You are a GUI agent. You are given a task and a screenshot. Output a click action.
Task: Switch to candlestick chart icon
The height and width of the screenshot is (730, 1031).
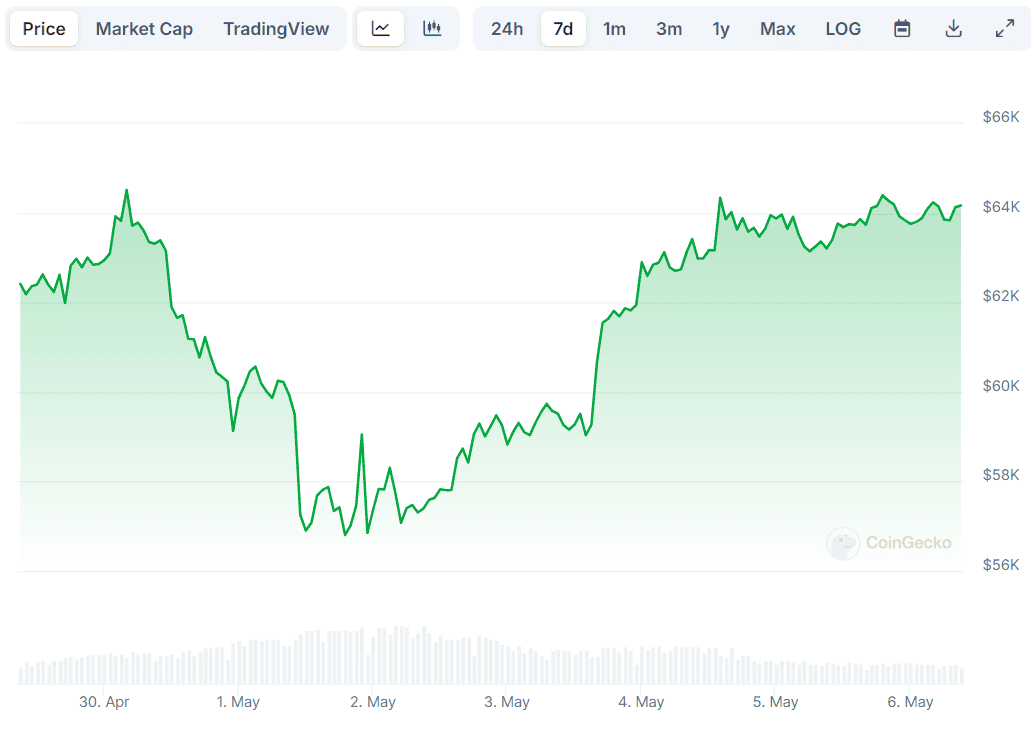click(x=432, y=29)
